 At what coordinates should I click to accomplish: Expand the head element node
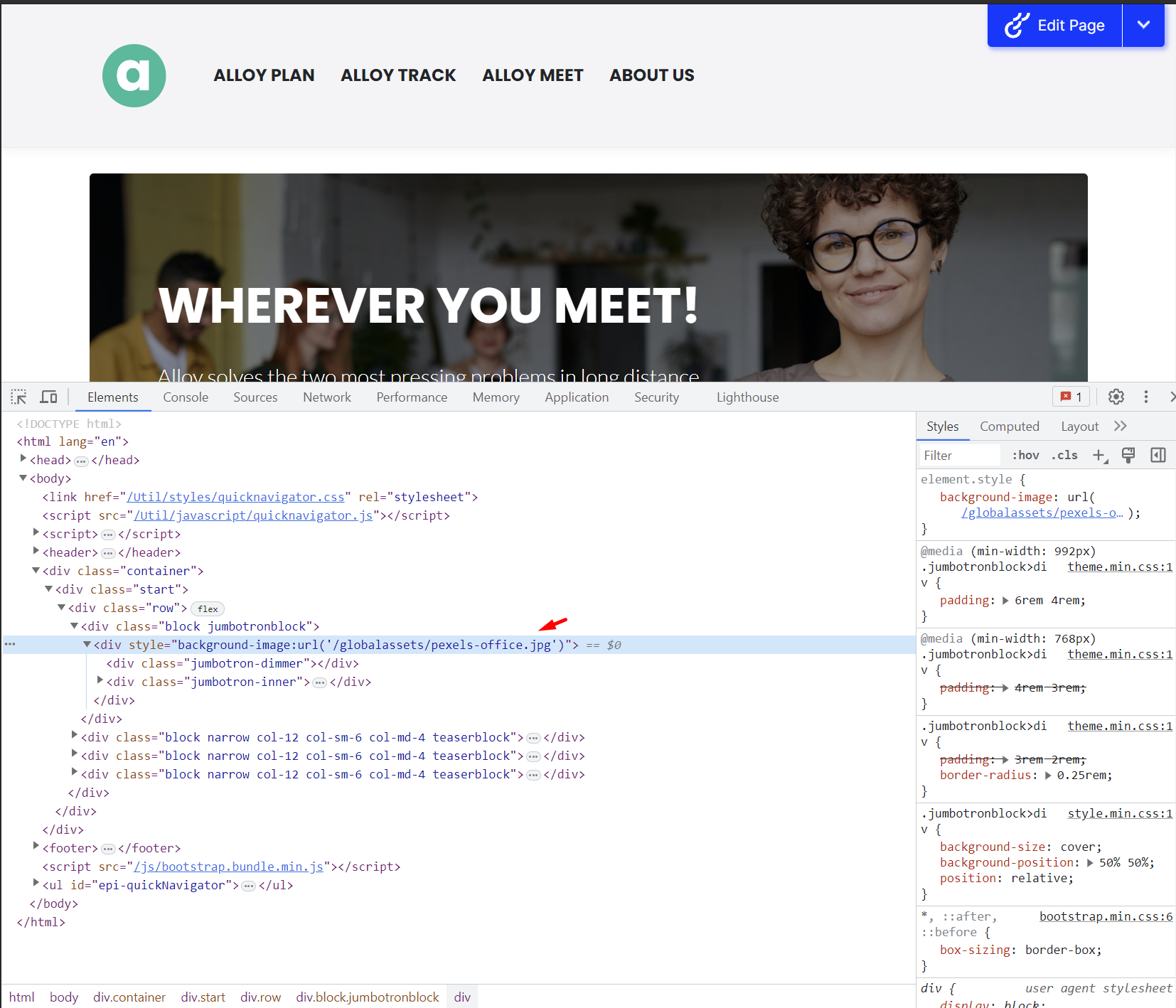coord(23,459)
